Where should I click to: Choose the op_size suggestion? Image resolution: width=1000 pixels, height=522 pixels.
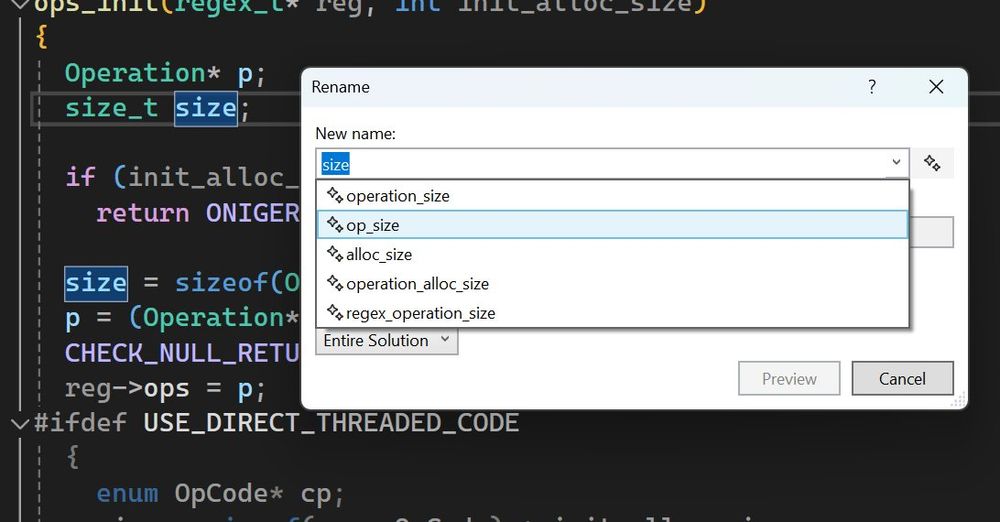[612, 225]
